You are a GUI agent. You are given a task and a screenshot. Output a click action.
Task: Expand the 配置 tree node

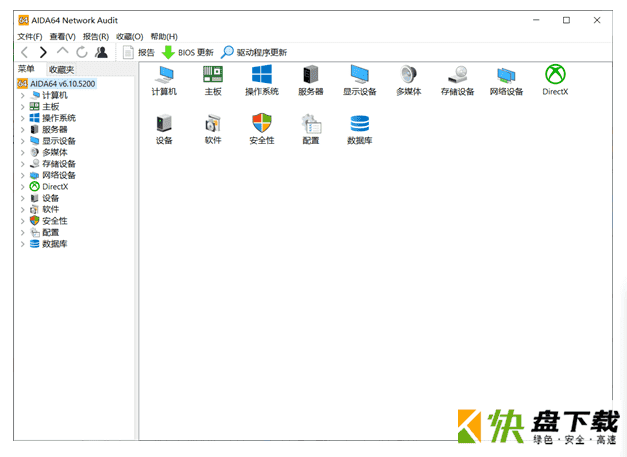(x=22, y=232)
